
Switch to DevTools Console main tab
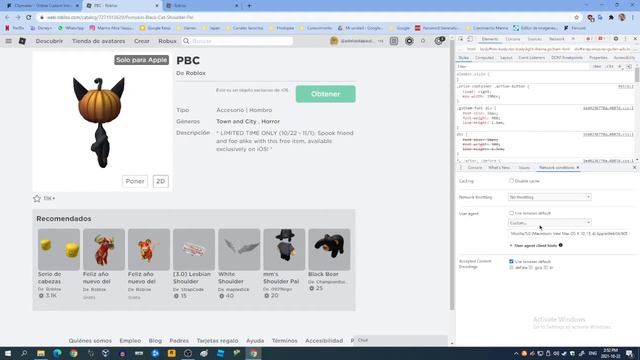pyautogui.click(x=513, y=39)
